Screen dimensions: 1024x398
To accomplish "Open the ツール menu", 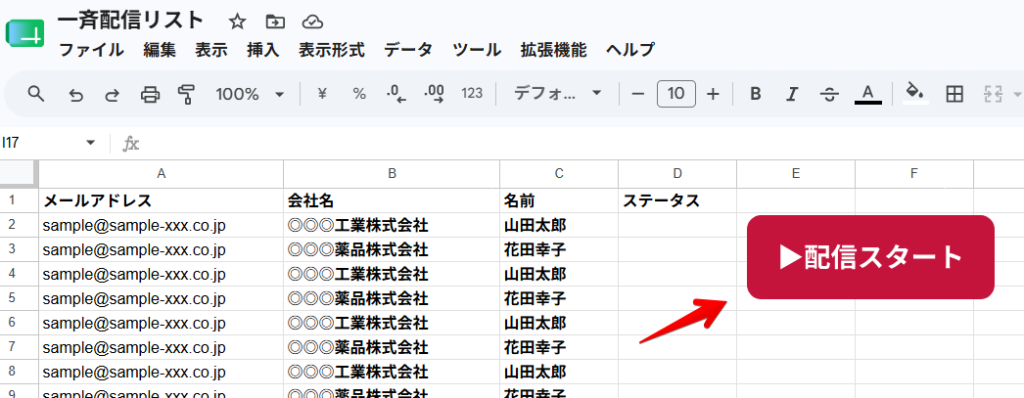I will pos(477,50).
